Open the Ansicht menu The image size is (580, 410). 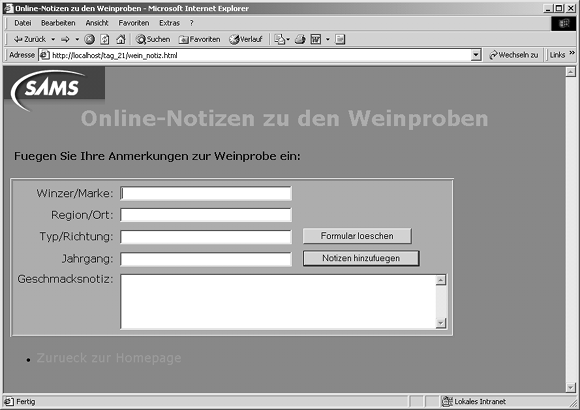coord(97,23)
